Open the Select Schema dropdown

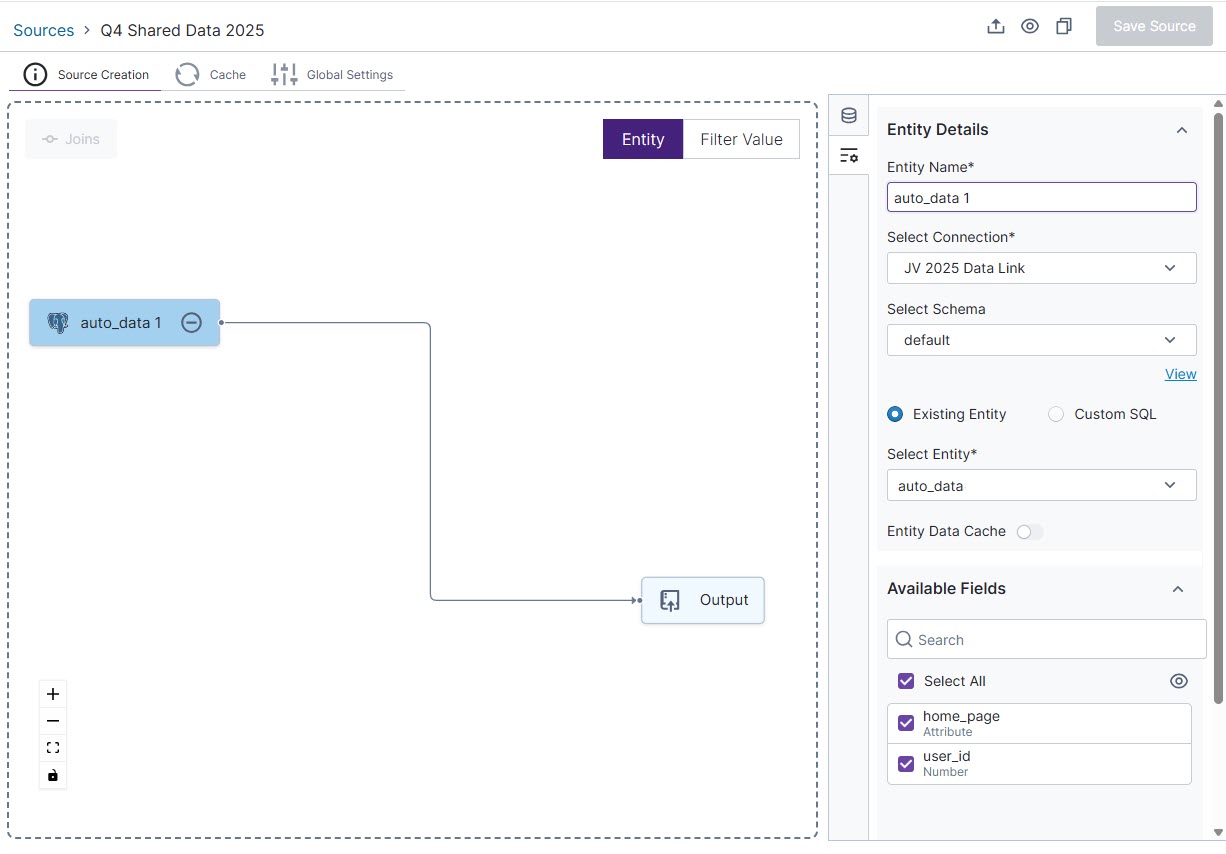1041,340
